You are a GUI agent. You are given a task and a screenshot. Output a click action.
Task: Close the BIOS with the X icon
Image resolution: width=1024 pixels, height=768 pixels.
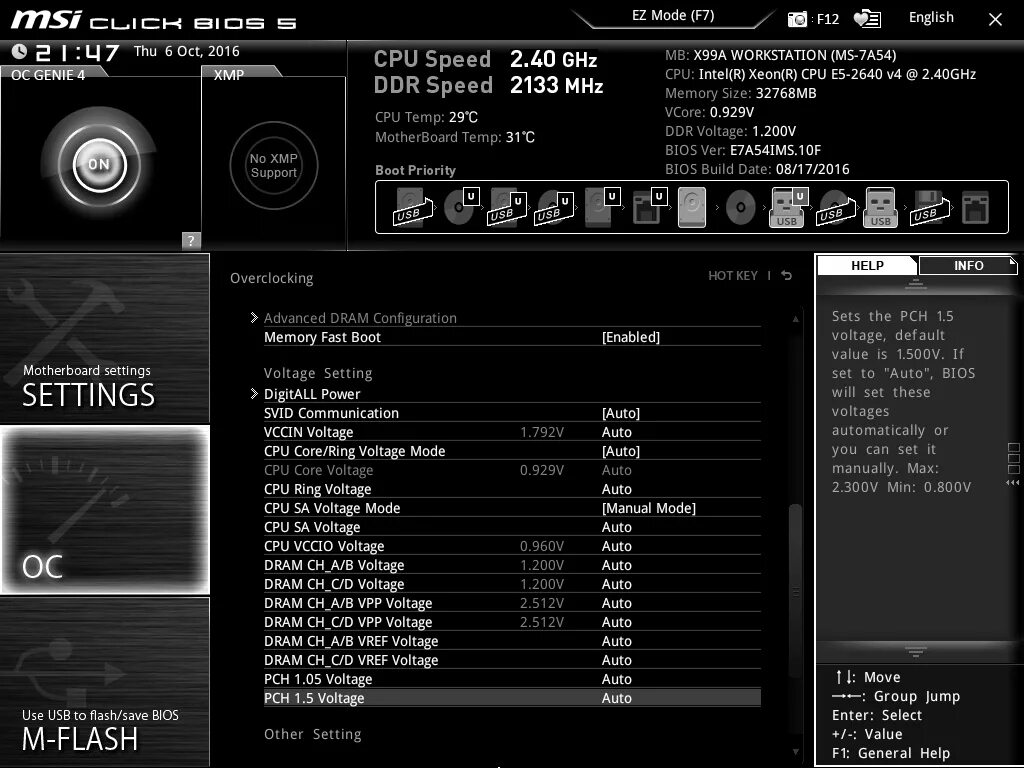coord(995,20)
